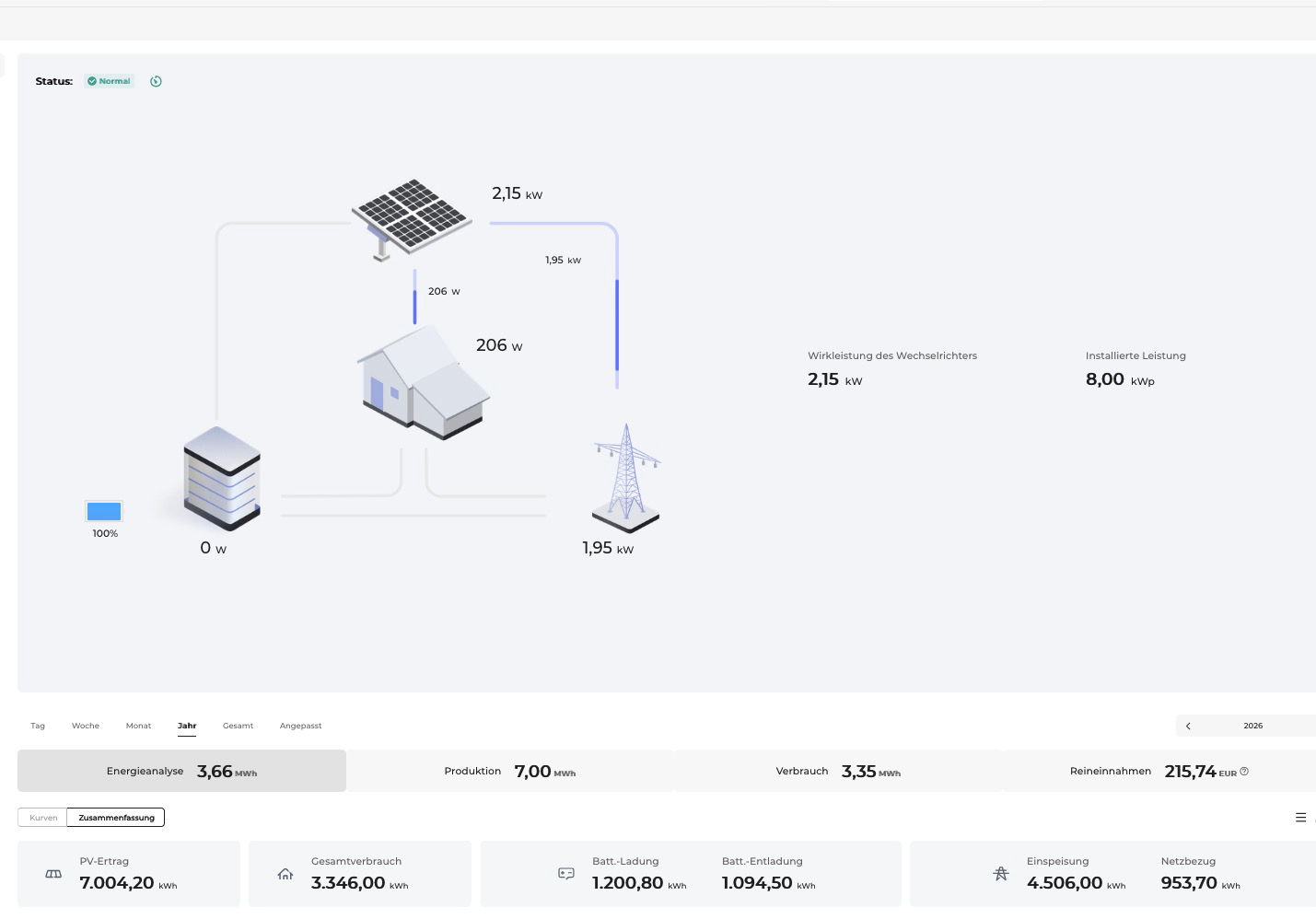Click the Installierte Leistung 8,00 kWp value
Image resolution: width=1316 pixels, height=919 pixels.
point(1120,379)
